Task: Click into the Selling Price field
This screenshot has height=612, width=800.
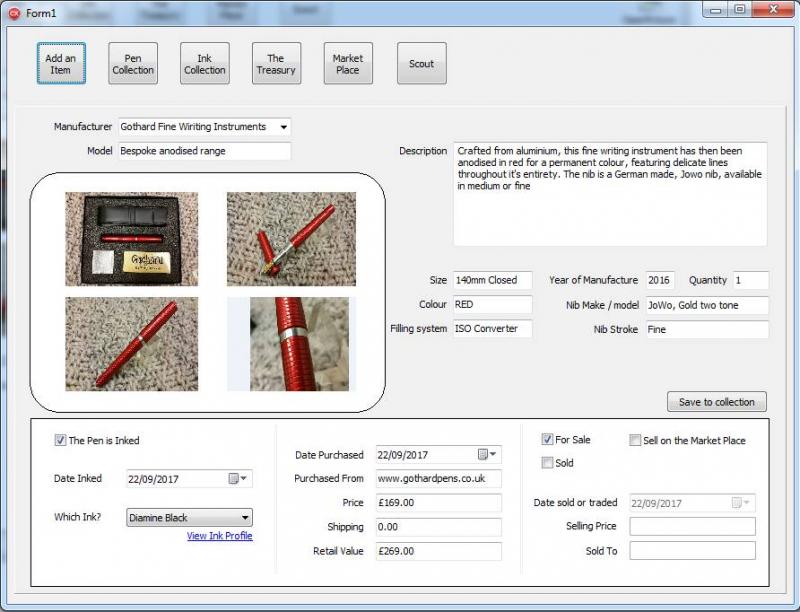Action: (692, 527)
